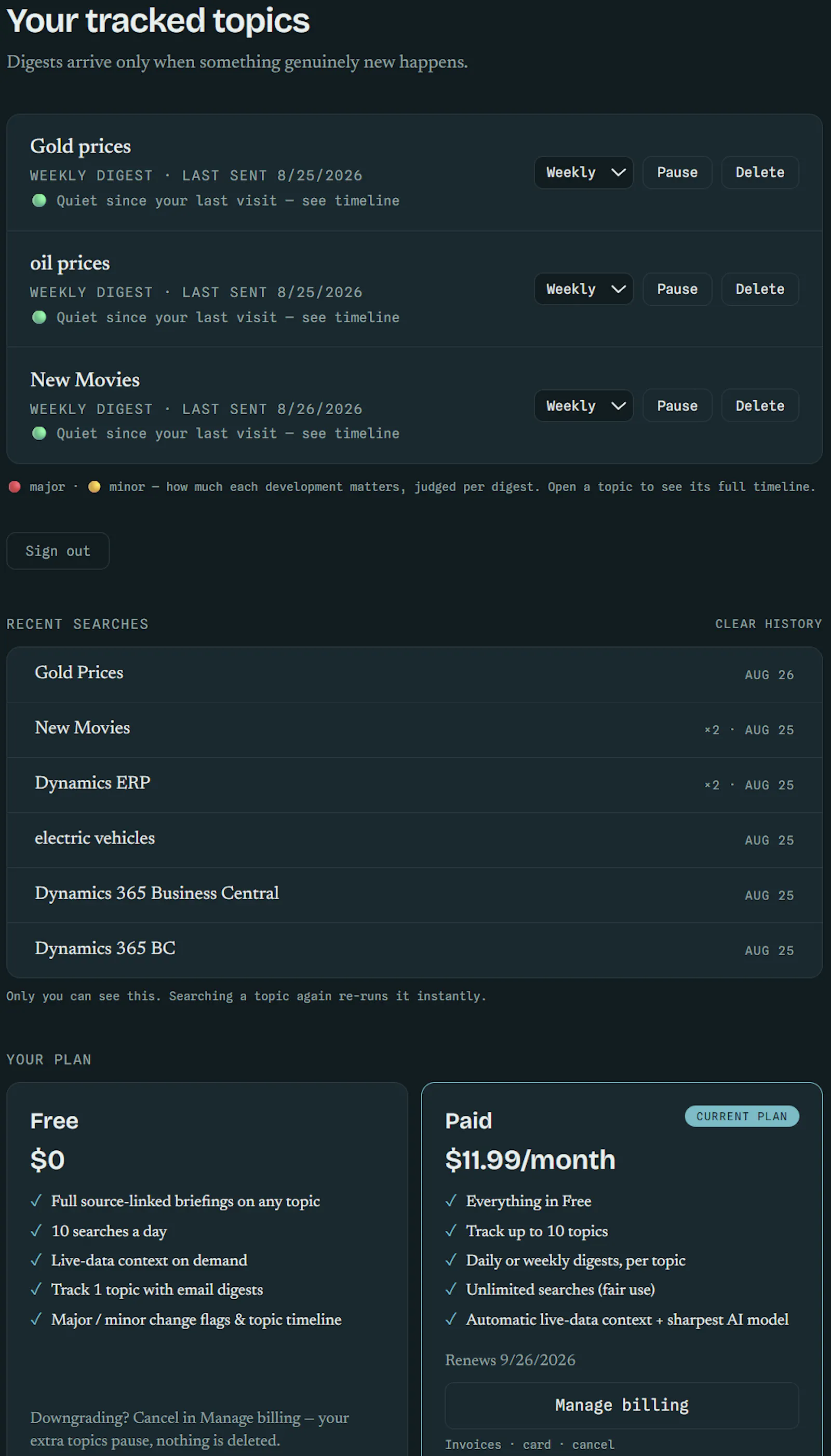Click the Renews 9/26/2026 text
Image resolution: width=831 pixels, height=1456 pixels.
tap(510, 1359)
